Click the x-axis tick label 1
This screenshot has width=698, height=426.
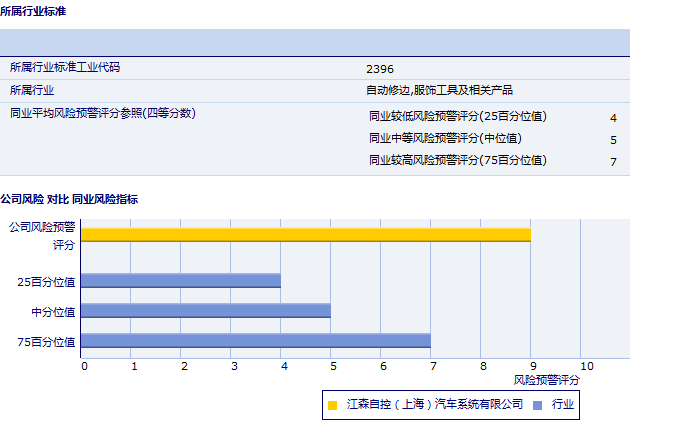point(134,366)
